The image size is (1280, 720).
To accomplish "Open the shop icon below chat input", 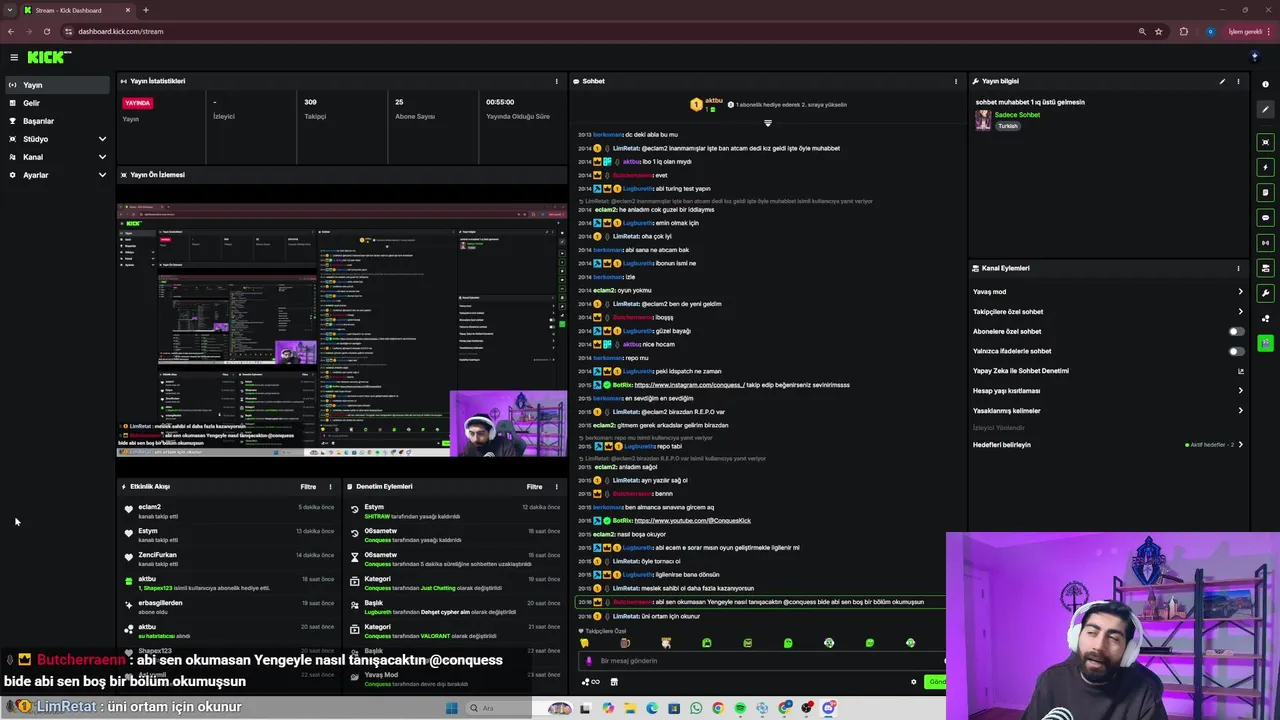I will 614,682.
